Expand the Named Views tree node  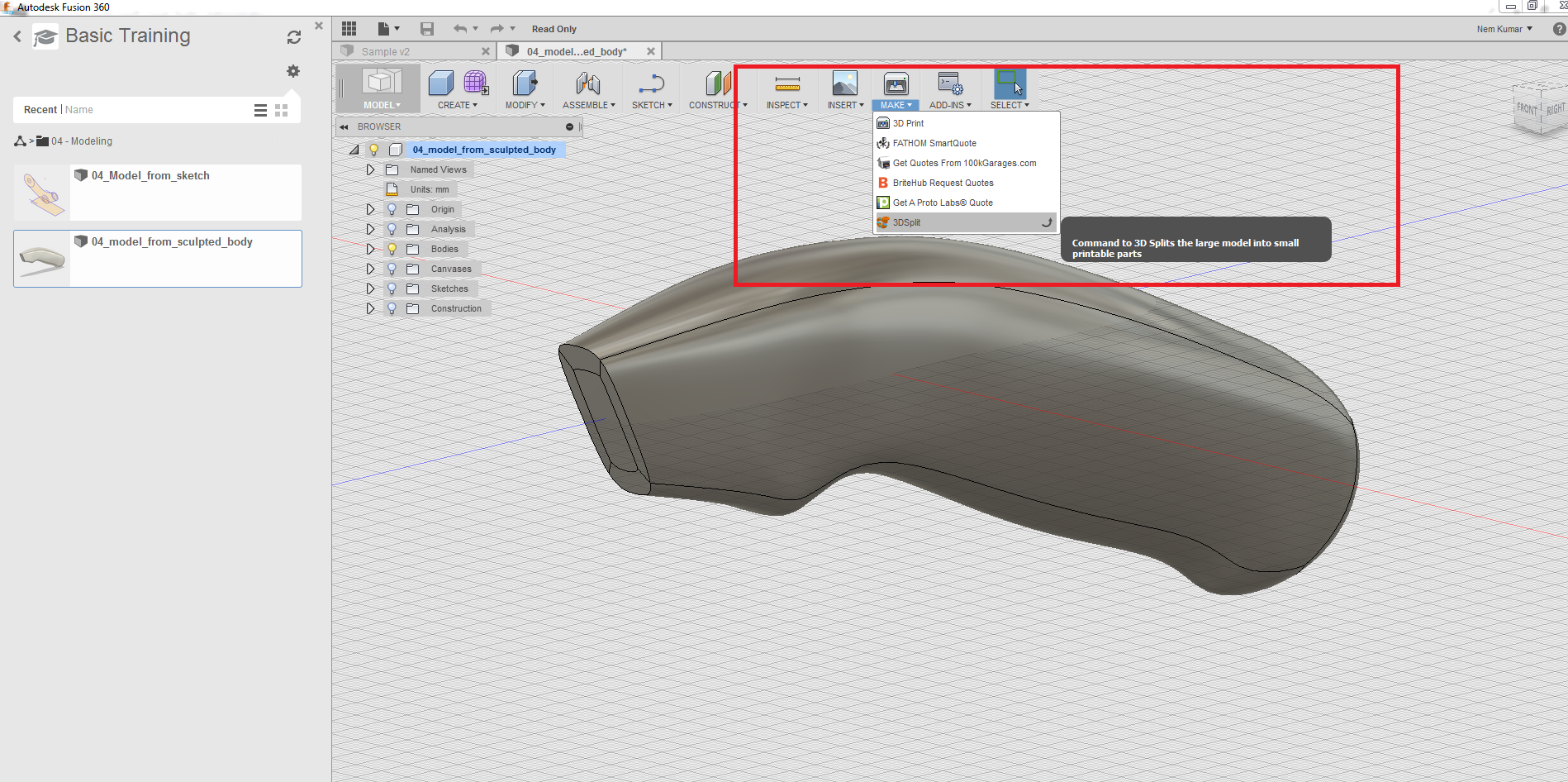coord(370,169)
